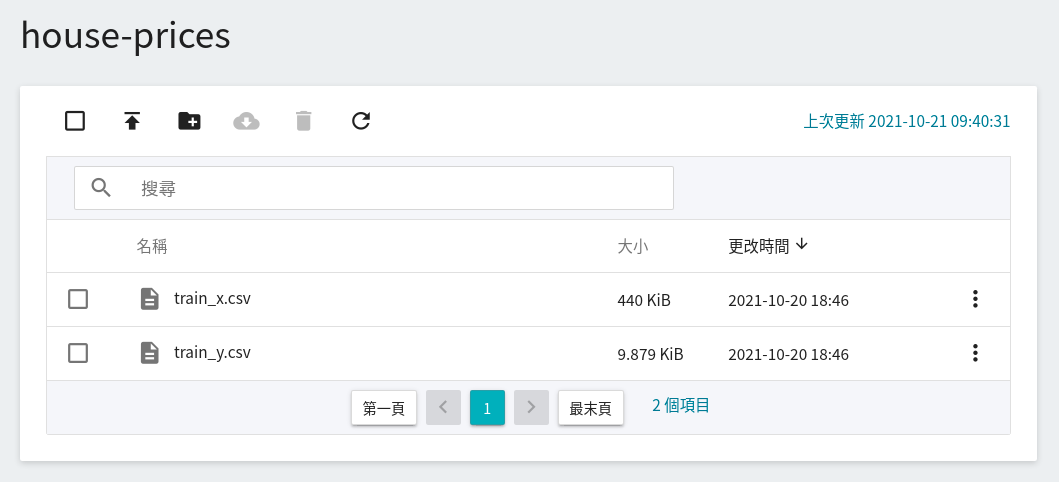Image resolution: width=1059 pixels, height=482 pixels.
Task: Check the box for train_x.csv
Action: (x=78, y=299)
